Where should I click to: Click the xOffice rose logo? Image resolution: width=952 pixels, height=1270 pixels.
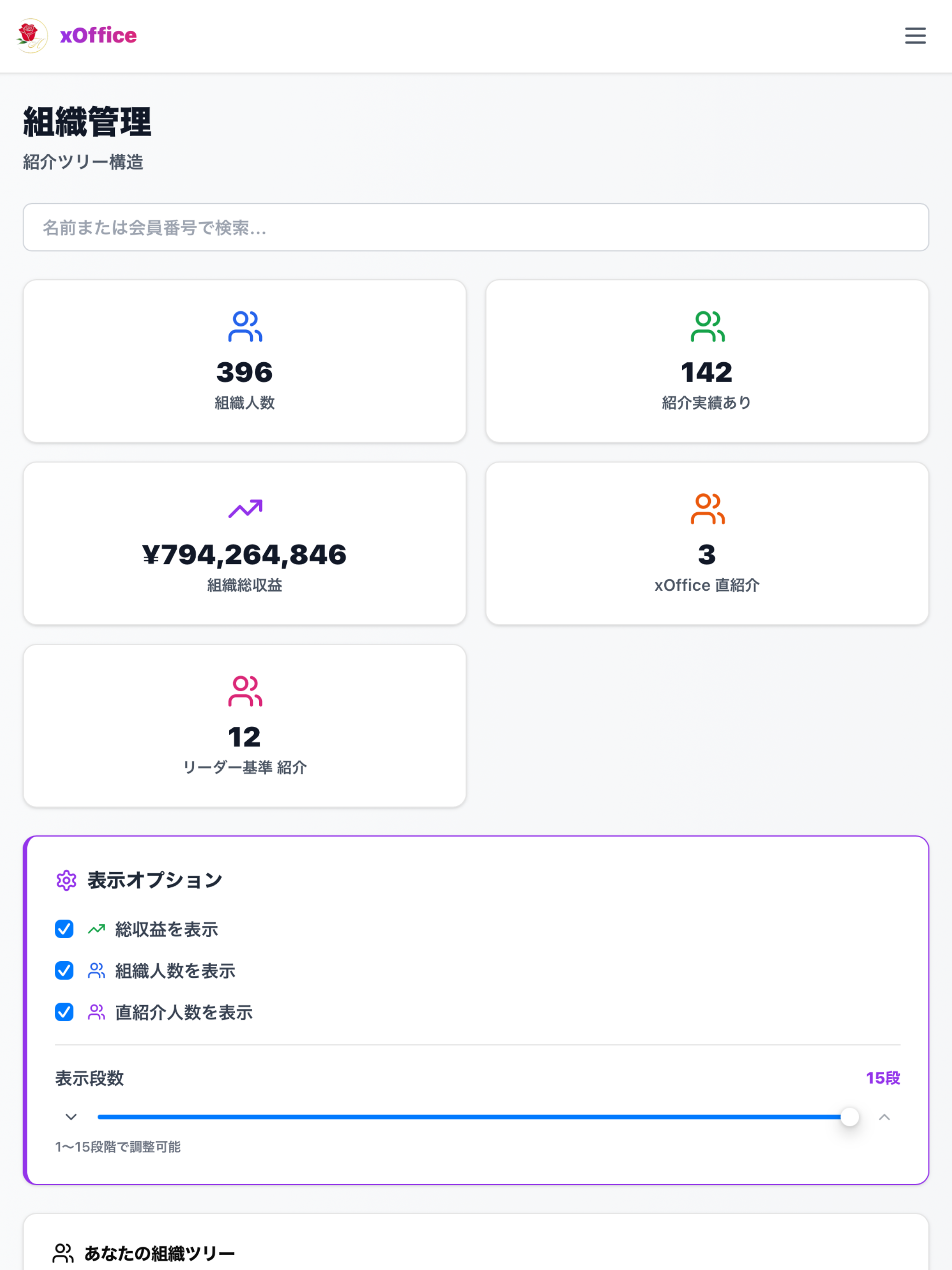pos(32,36)
